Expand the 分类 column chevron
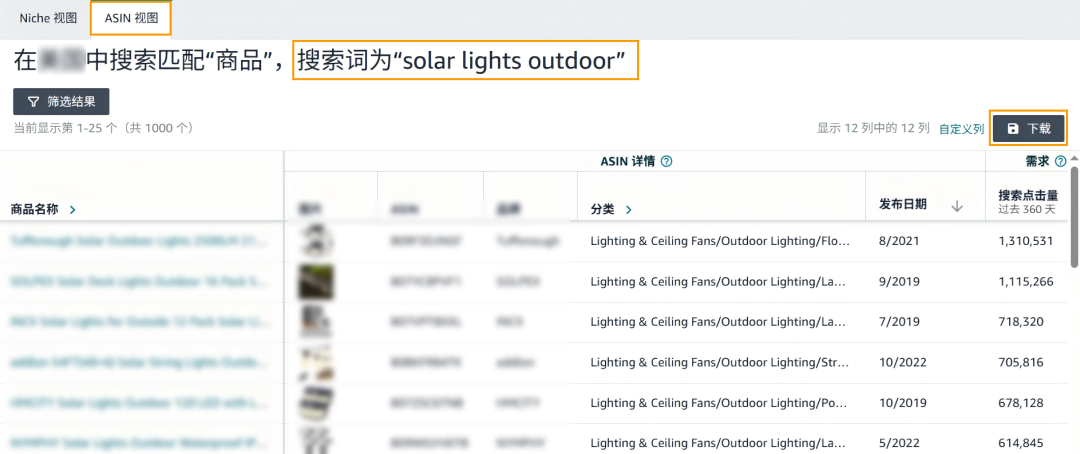Image resolution: width=1080 pixels, height=454 pixels. [x=628, y=209]
